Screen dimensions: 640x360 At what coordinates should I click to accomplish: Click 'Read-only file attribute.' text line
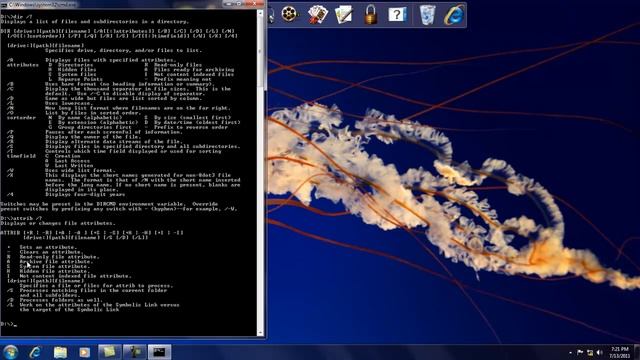pyautogui.click(x=60, y=257)
